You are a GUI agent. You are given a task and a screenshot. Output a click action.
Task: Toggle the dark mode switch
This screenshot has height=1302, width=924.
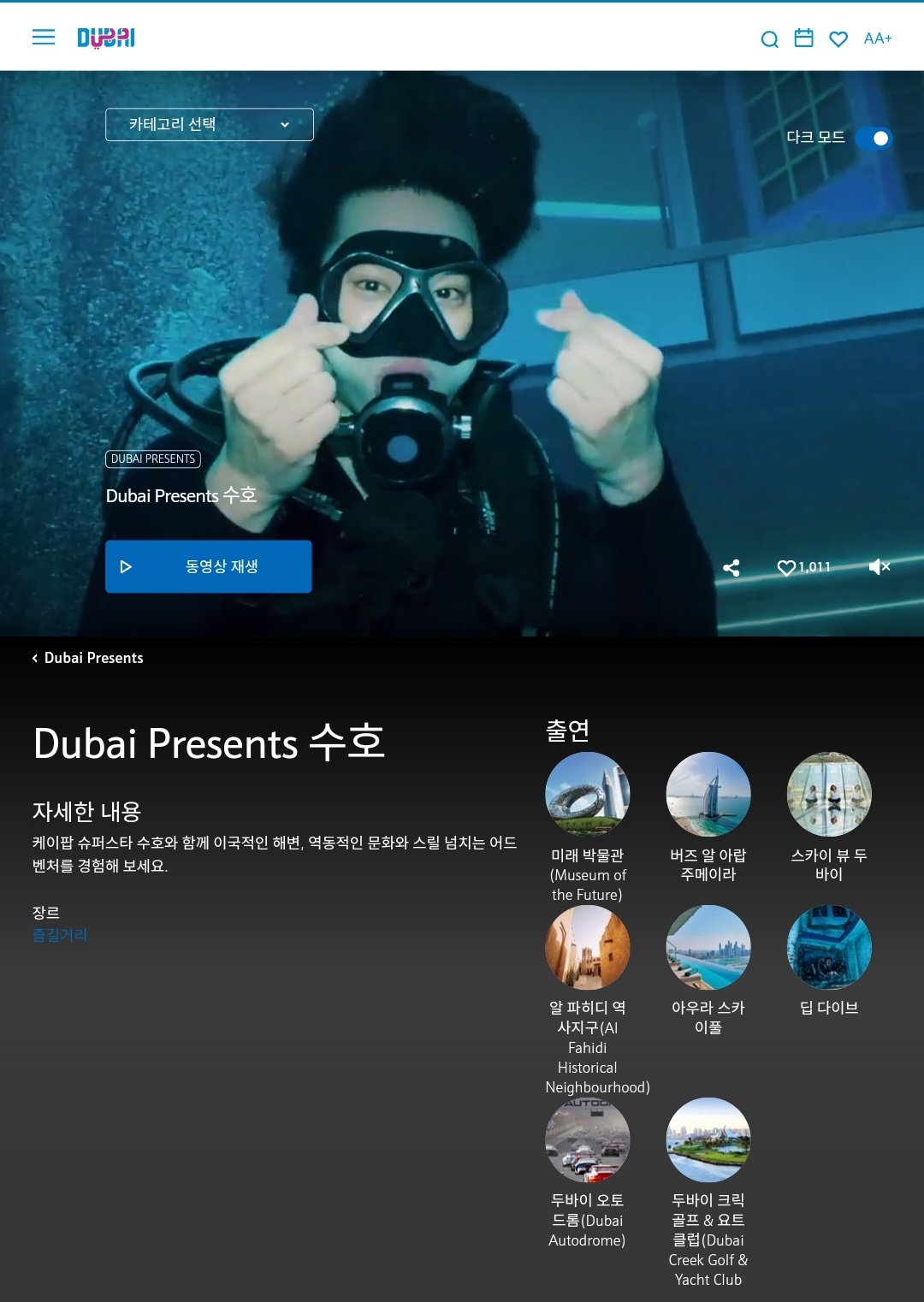(874, 138)
